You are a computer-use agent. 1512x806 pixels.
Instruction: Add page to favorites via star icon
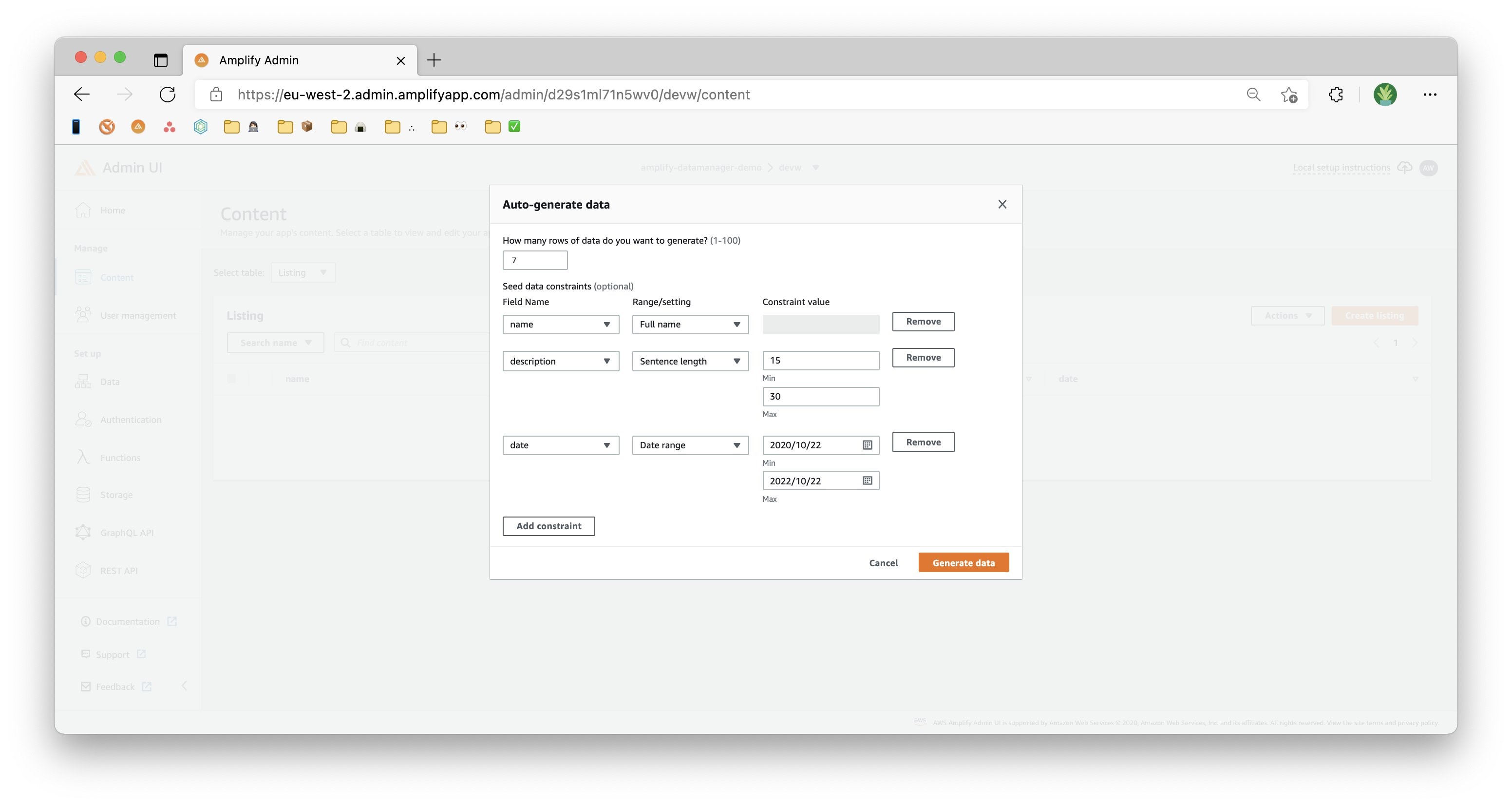pos(1289,95)
